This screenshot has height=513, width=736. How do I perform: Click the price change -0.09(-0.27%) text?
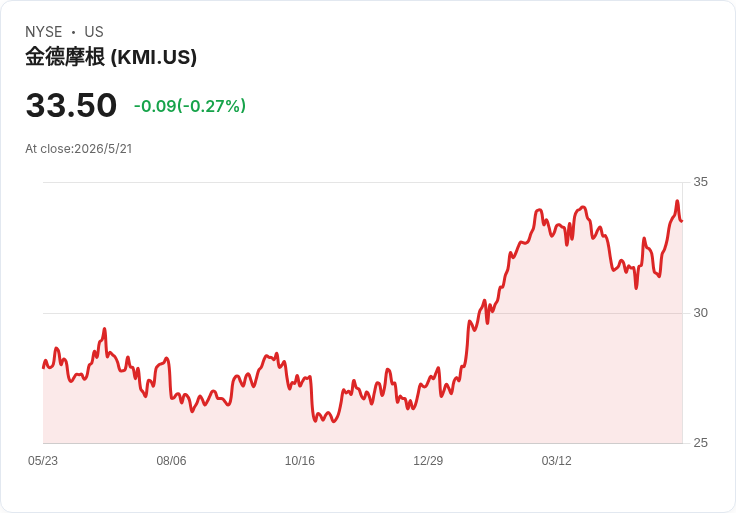[190, 106]
